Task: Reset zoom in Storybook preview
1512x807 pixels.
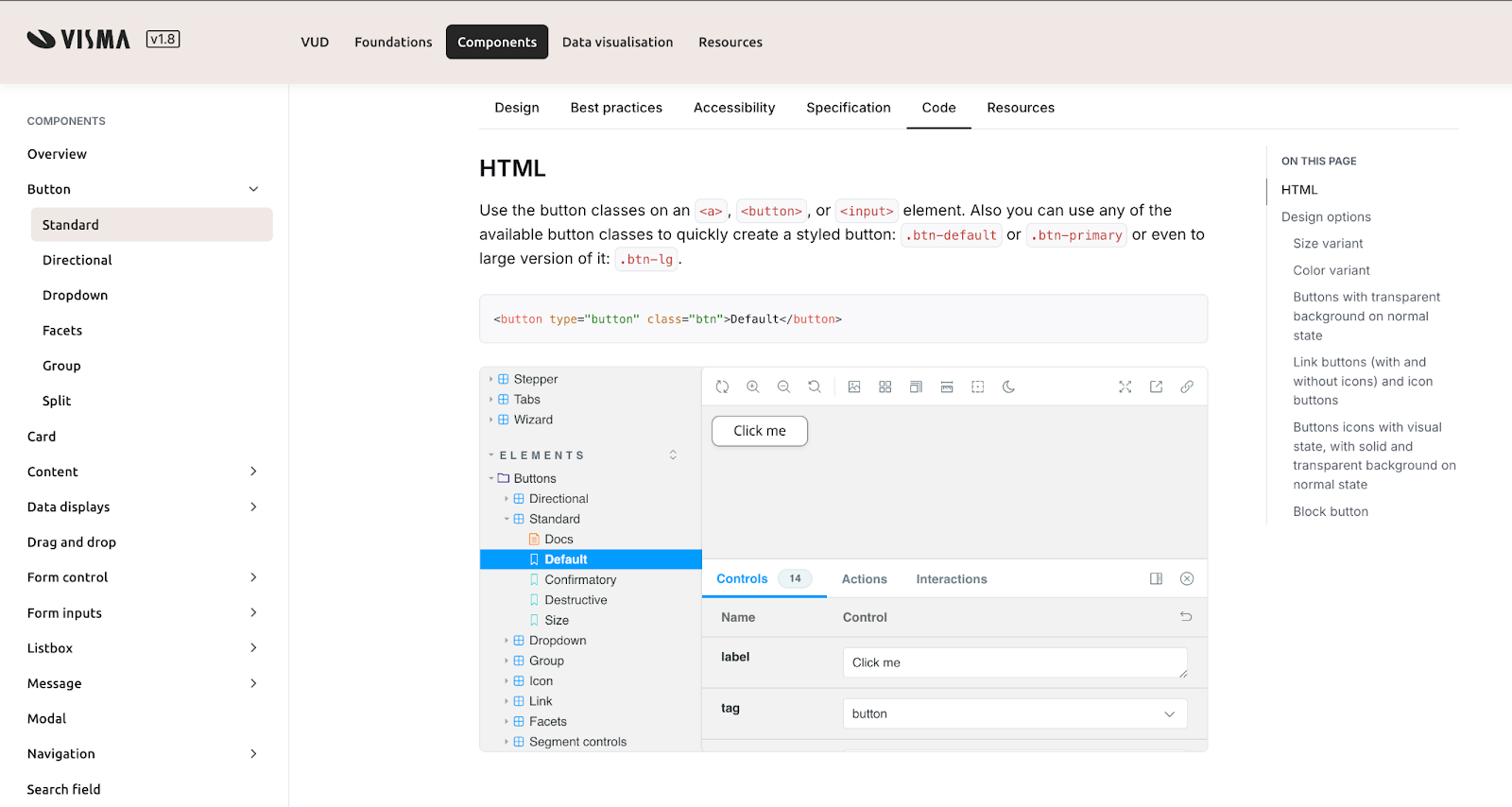Action: (815, 386)
